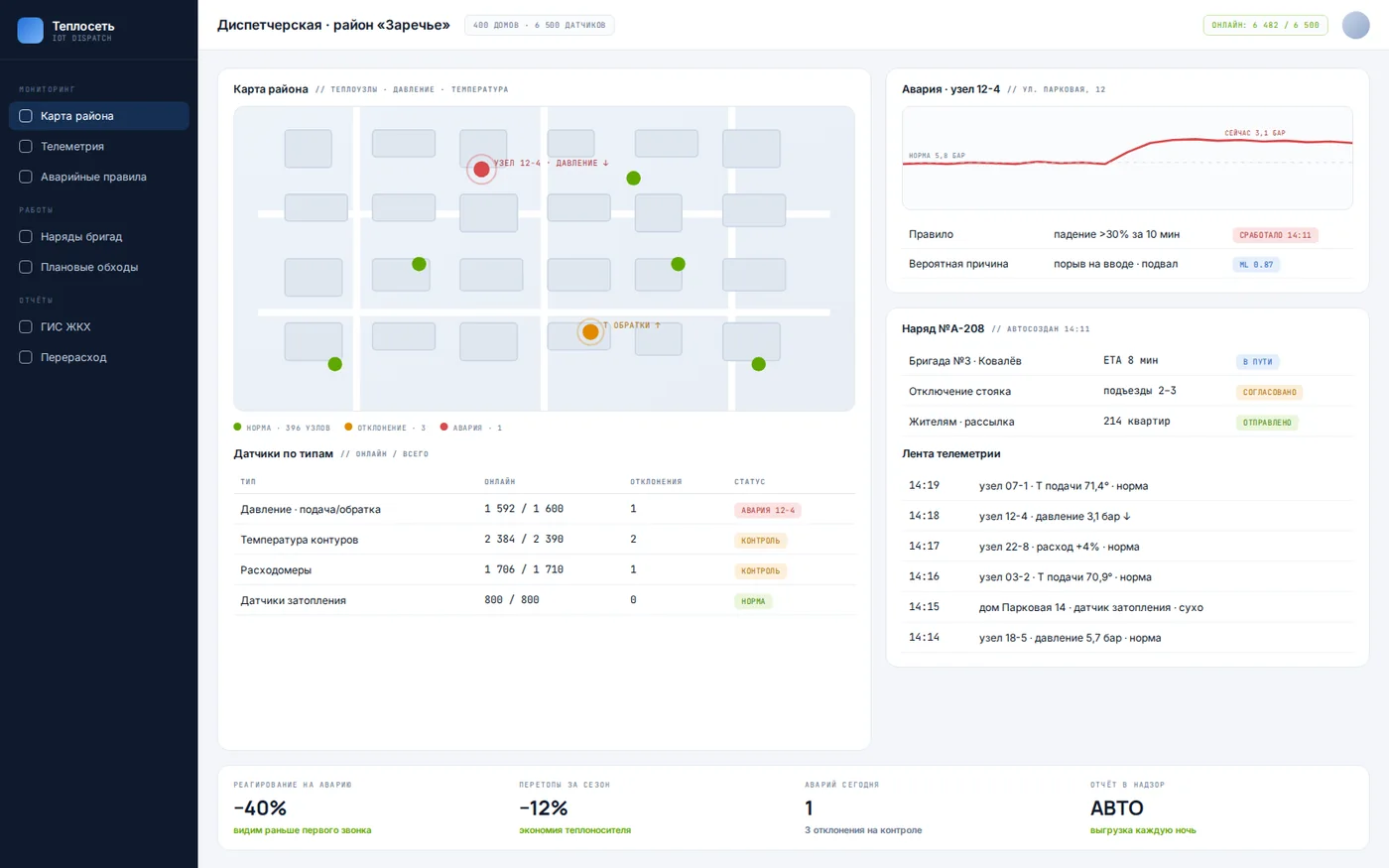Select the Давление · подача/обратка row
The height and width of the screenshot is (868, 1389).
[544, 509]
